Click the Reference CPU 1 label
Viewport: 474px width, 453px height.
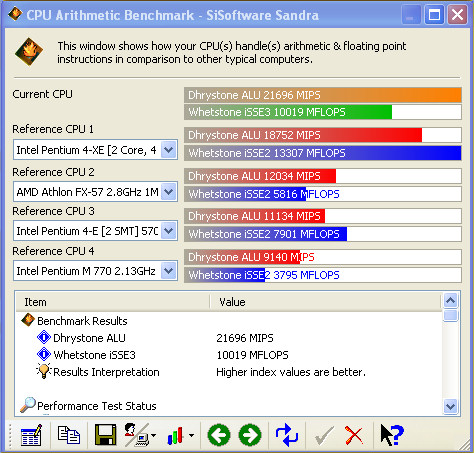tap(53, 129)
